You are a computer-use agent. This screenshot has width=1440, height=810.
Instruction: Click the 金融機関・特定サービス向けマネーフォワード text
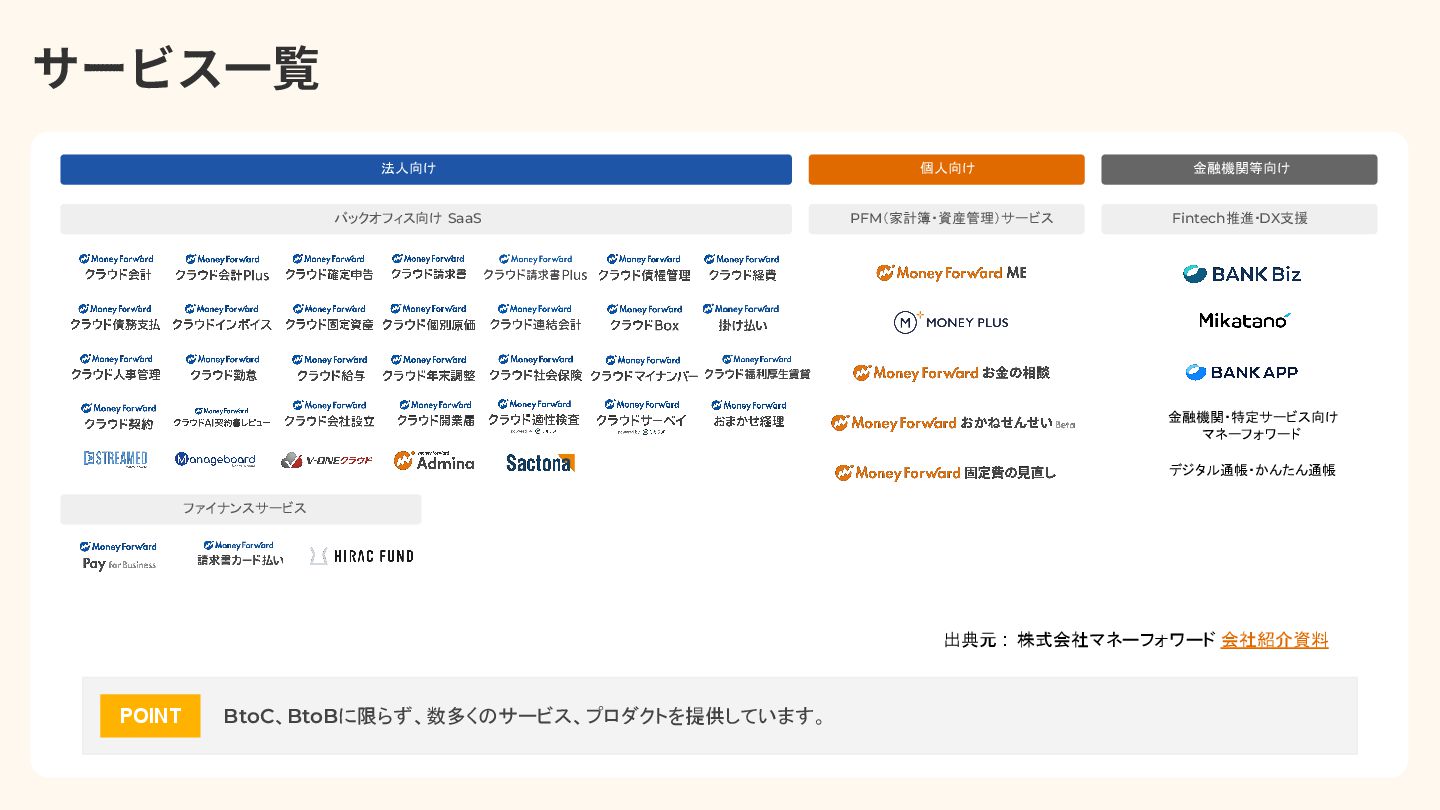coord(1252,425)
